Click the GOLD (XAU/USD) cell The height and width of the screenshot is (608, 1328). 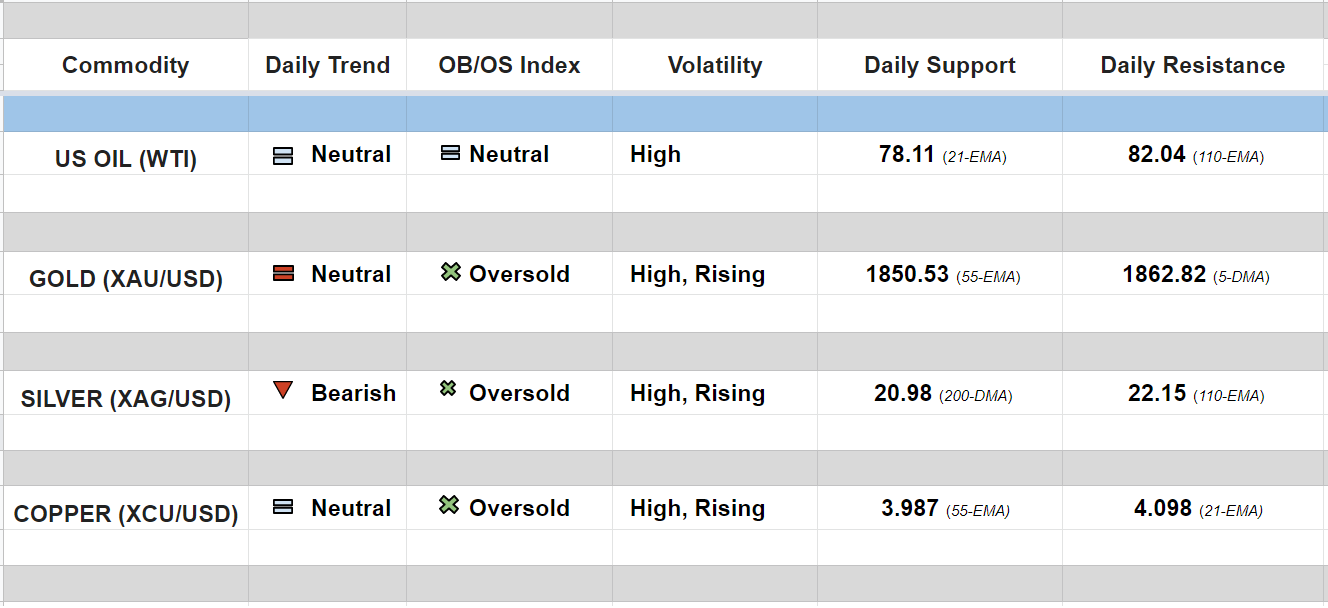point(125,279)
